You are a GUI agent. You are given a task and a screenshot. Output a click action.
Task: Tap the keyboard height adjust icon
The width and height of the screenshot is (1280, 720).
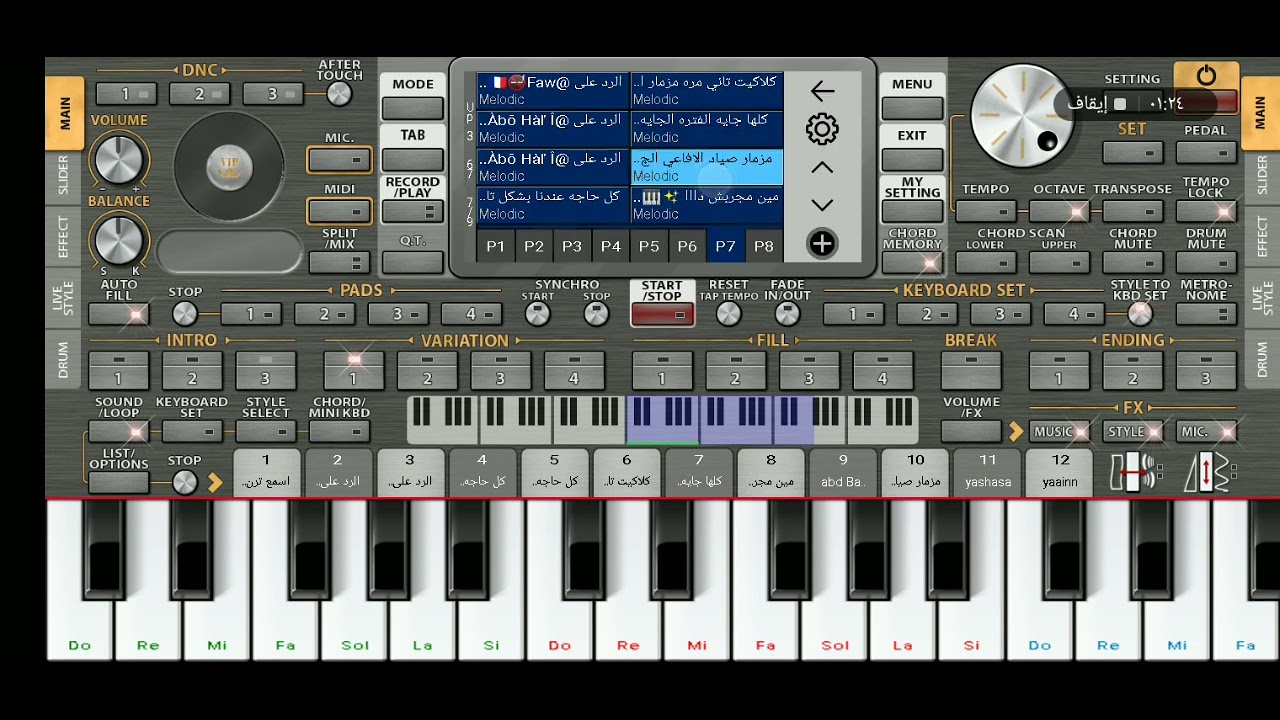click(1209, 473)
